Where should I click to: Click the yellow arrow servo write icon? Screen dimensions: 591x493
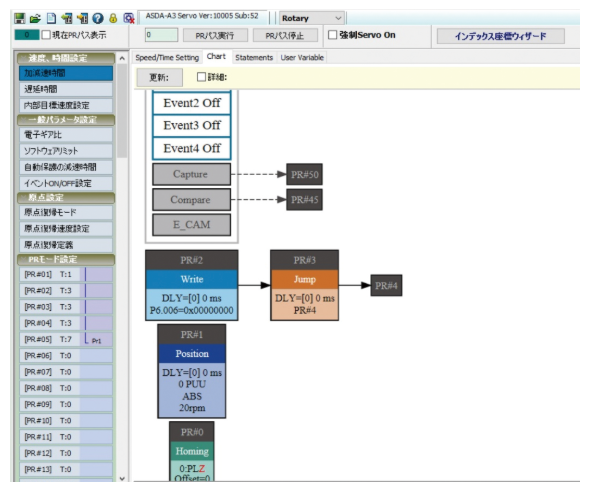tap(82, 18)
